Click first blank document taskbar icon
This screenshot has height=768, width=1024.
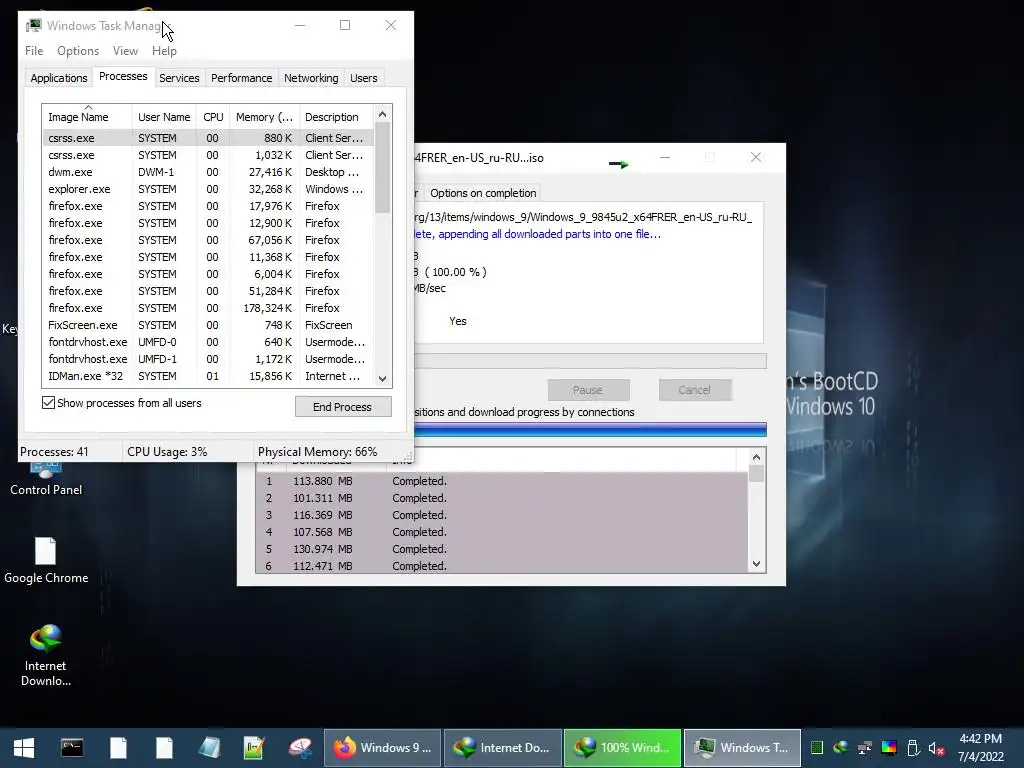(x=118, y=748)
